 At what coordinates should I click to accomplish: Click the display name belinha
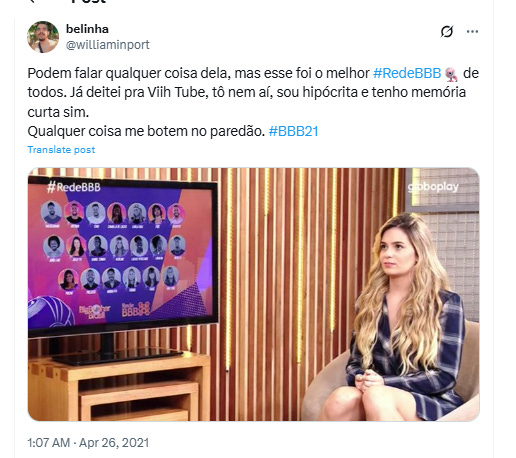click(87, 29)
